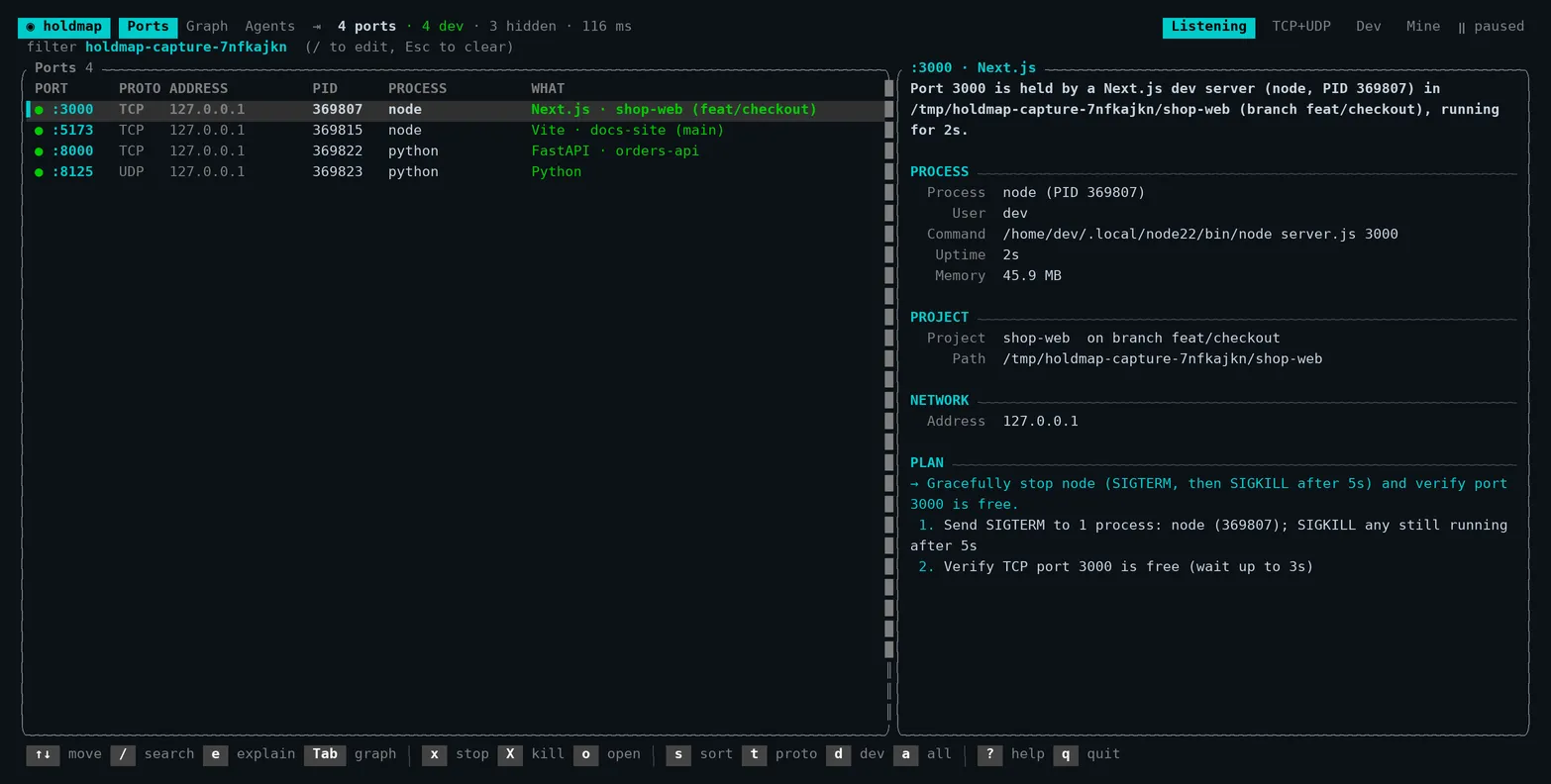Image resolution: width=1551 pixels, height=784 pixels.
Task: Click the PROCESS column header
Action: coord(418,89)
